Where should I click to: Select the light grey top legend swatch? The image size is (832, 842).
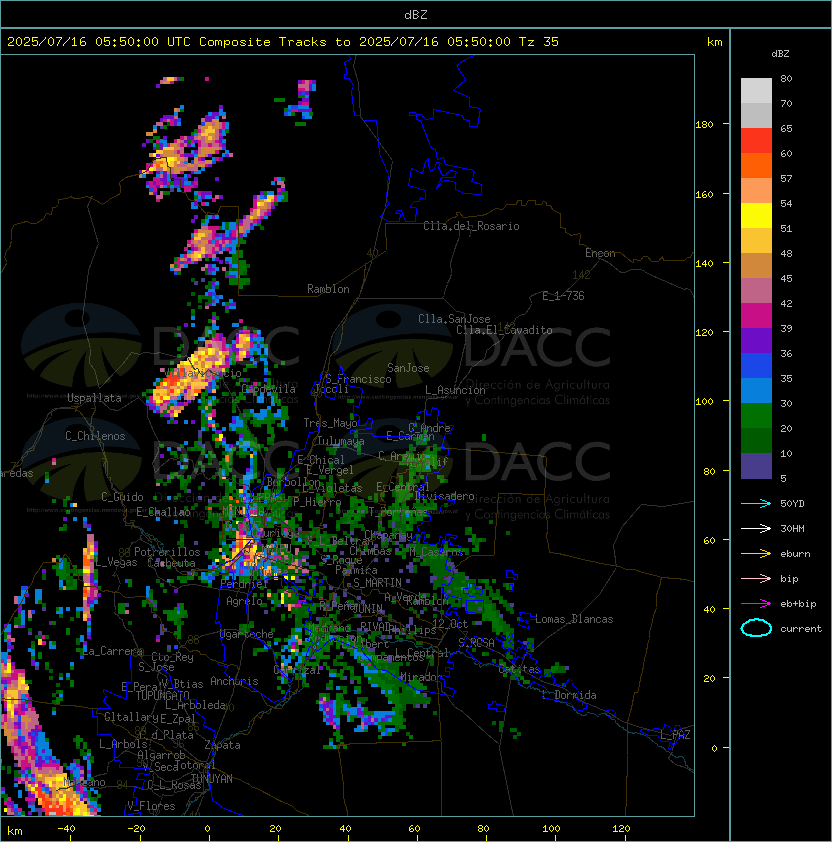(756, 91)
